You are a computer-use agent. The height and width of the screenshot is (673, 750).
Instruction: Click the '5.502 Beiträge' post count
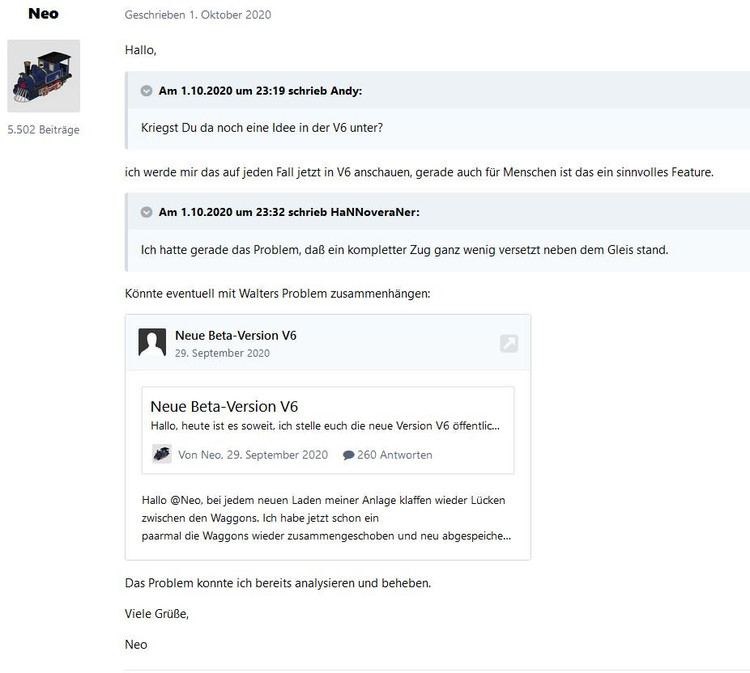43,130
